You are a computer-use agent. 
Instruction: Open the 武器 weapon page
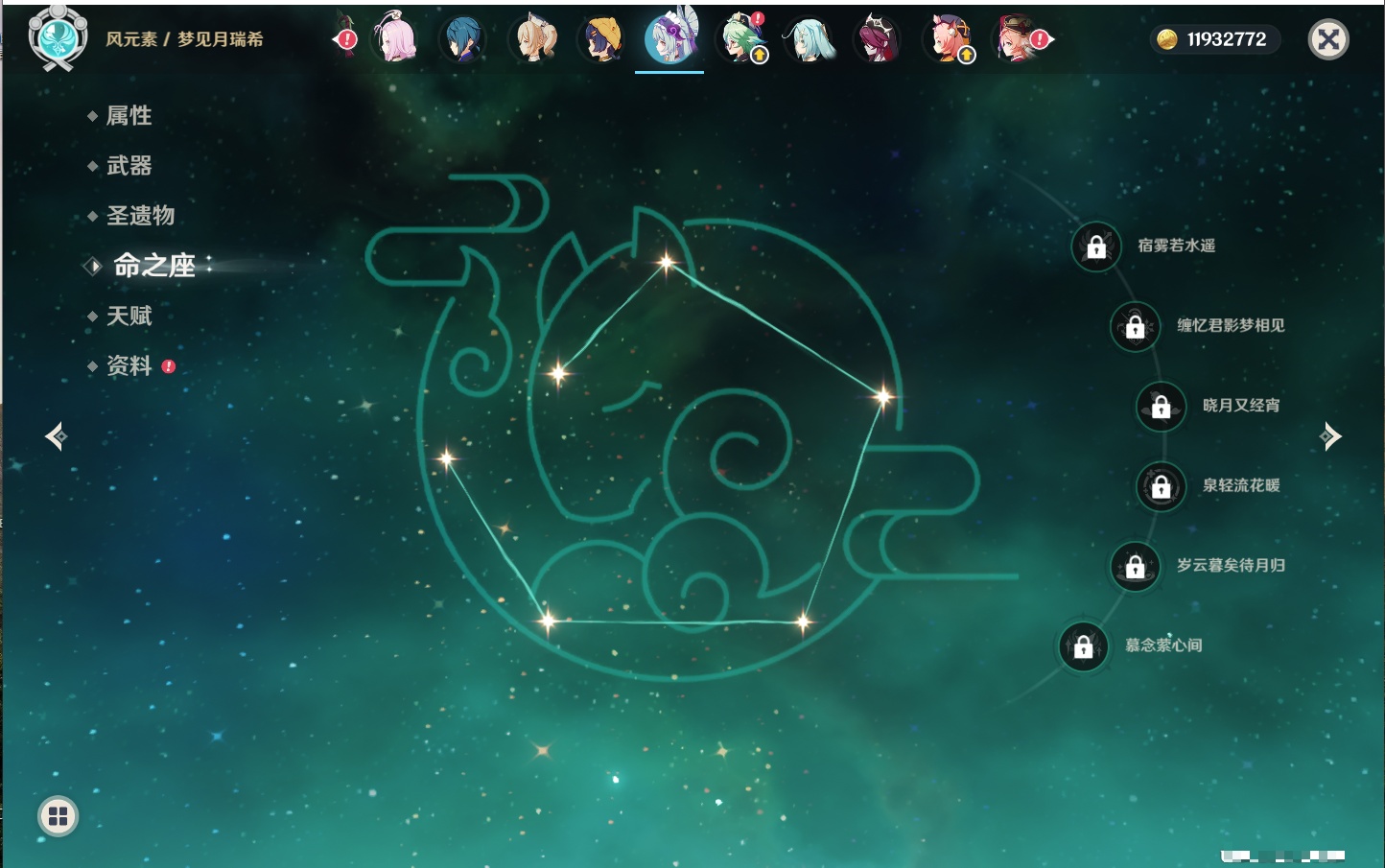coord(129,166)
